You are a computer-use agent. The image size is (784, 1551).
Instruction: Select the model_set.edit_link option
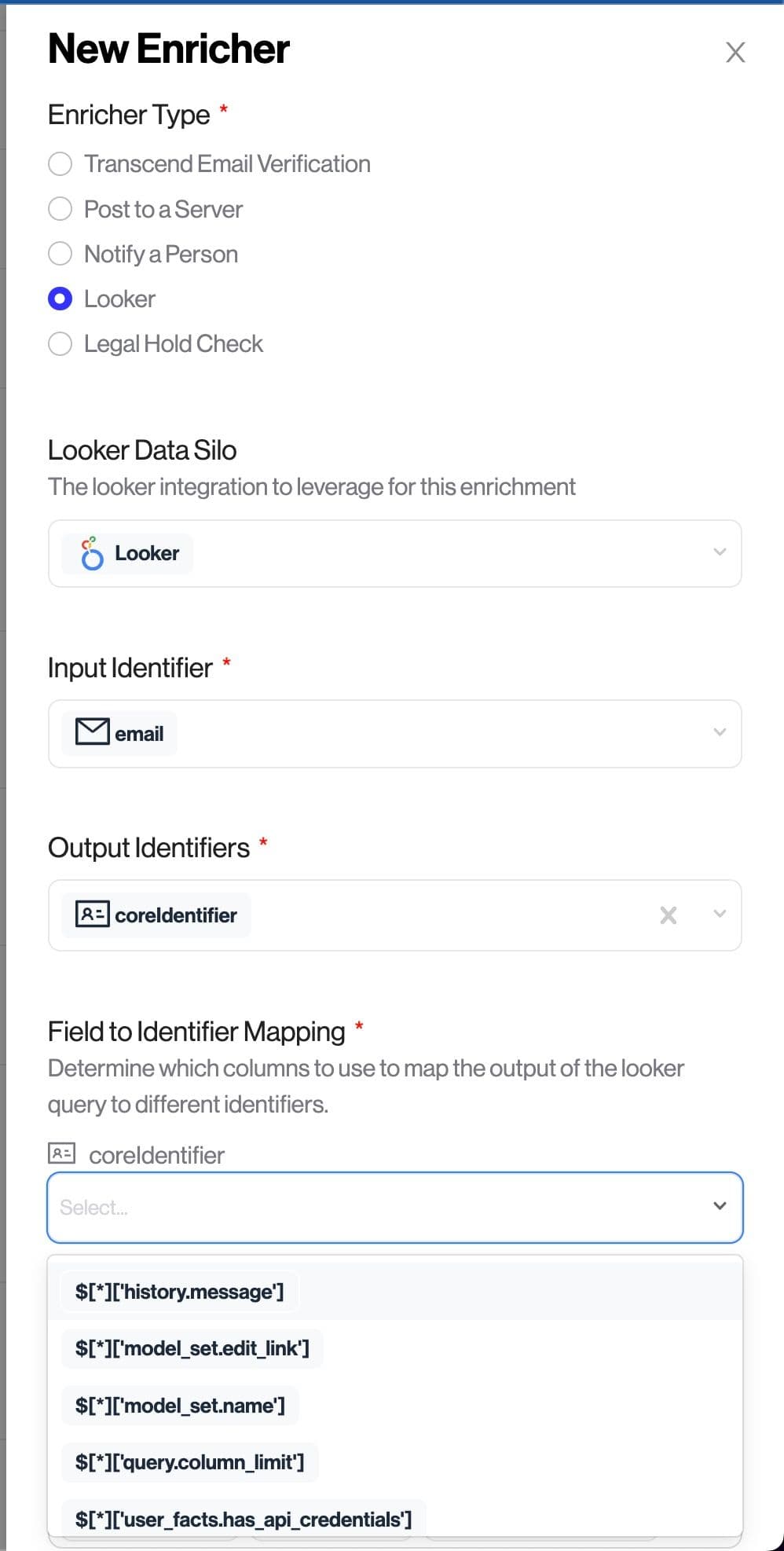point(192,1348)
